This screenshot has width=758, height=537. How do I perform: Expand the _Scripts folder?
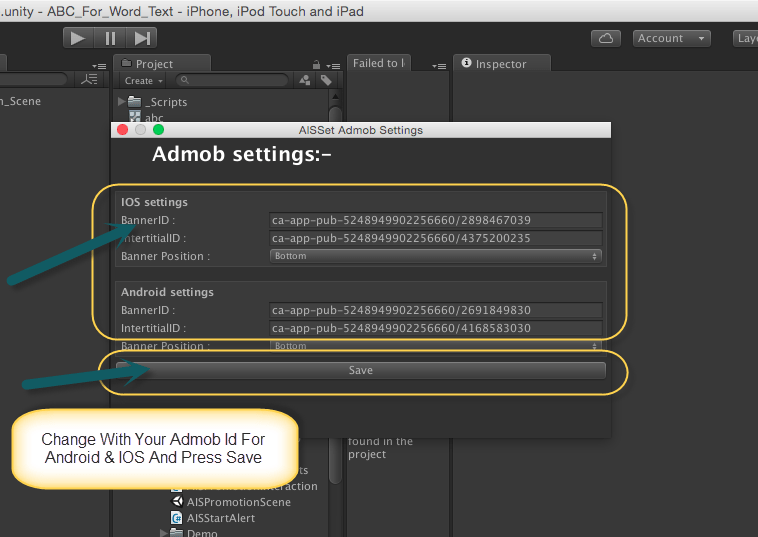[x=122, y=102]
